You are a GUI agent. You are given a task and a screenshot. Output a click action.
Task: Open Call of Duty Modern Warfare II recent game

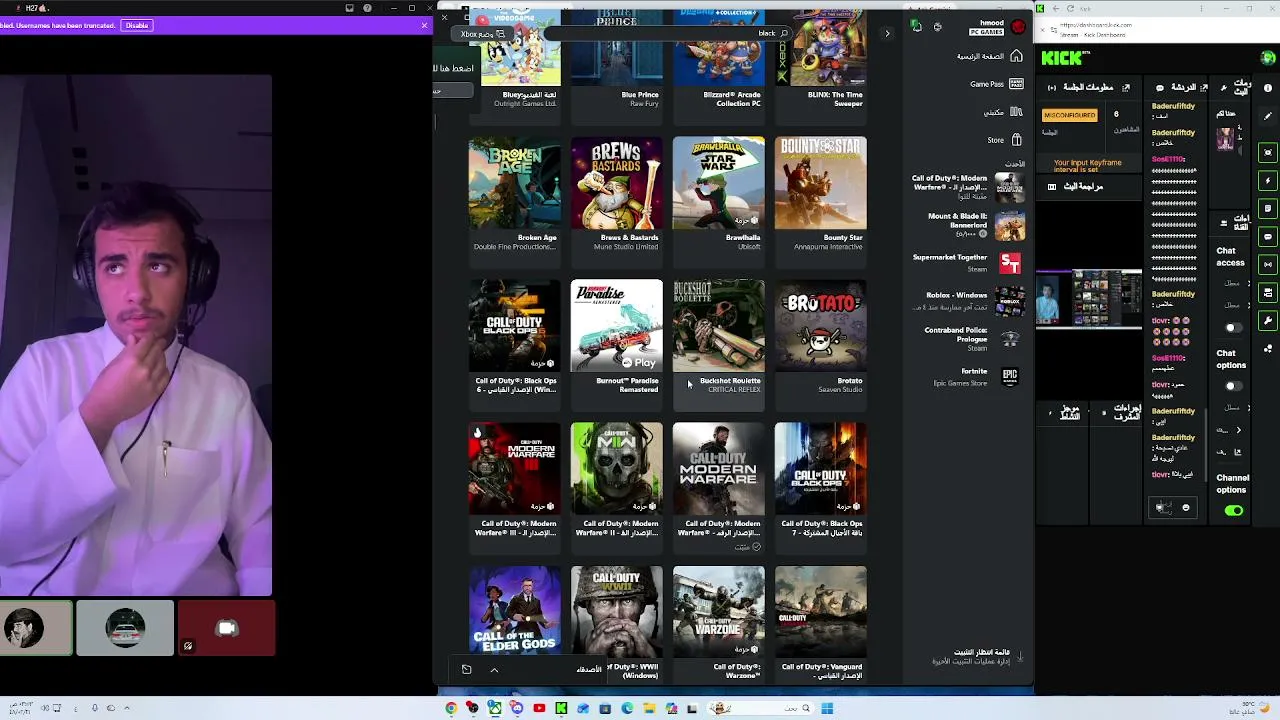966,187
